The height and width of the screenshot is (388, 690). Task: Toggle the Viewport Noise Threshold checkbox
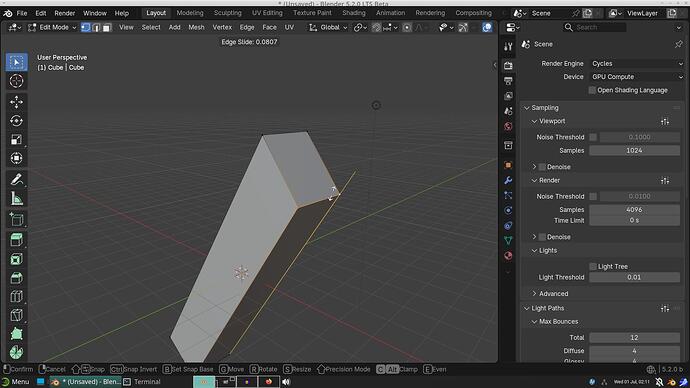pos(593,137)
